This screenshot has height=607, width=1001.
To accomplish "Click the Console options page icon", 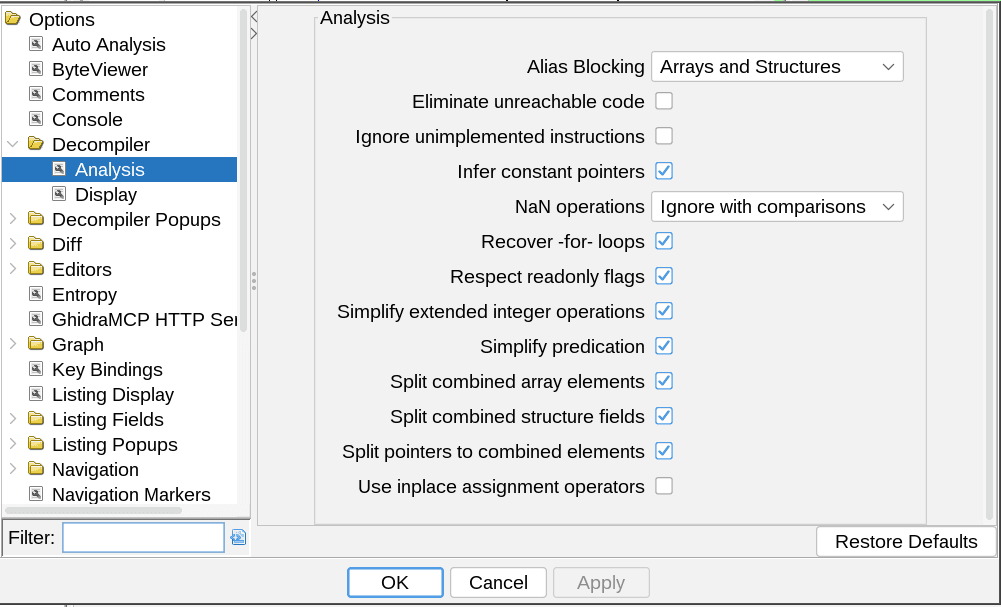I will [x=37, y=119].
